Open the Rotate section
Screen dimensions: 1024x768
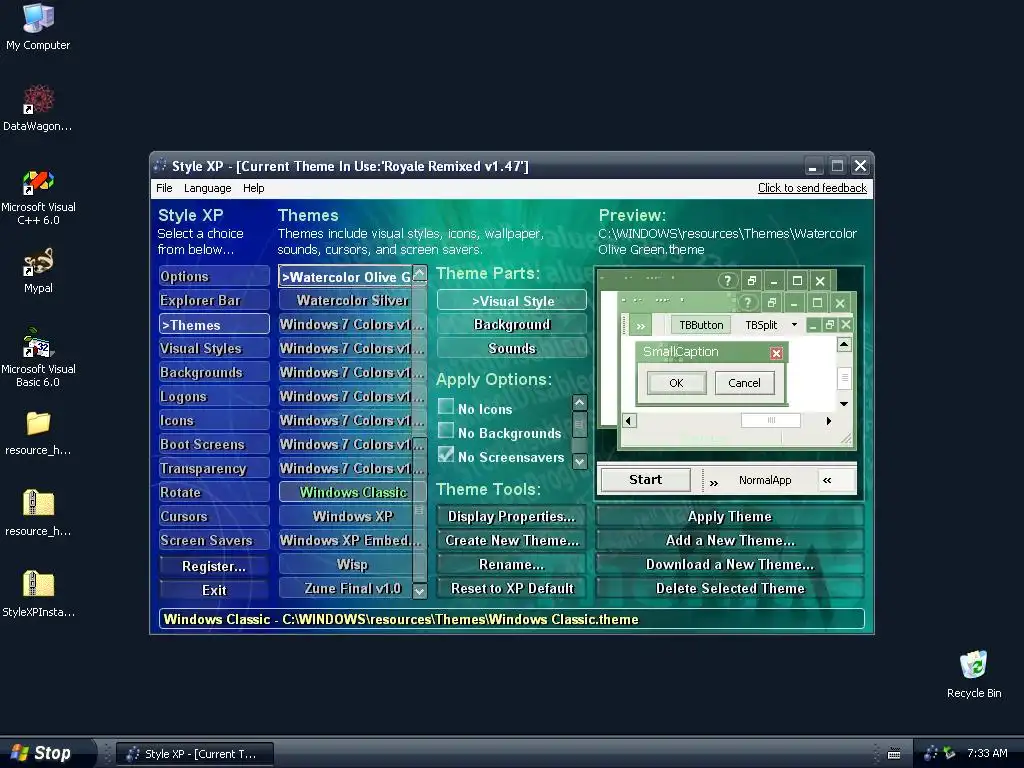tap(214, 492)
